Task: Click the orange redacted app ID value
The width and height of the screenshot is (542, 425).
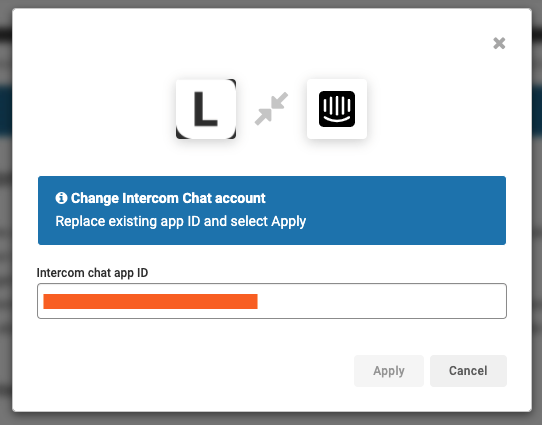Action: click(x=150, y=301)
